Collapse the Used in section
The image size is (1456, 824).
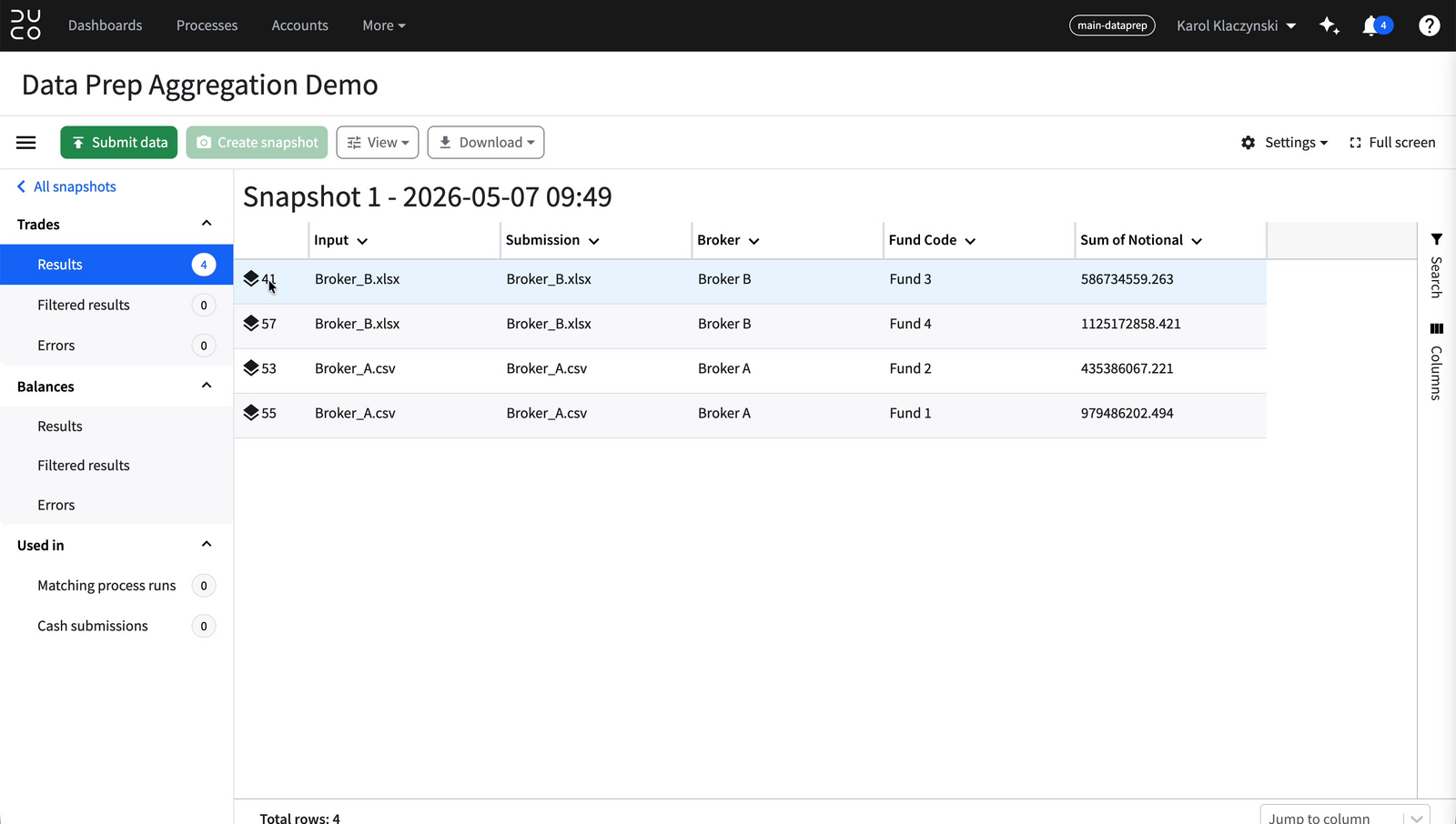pos(207,545)
